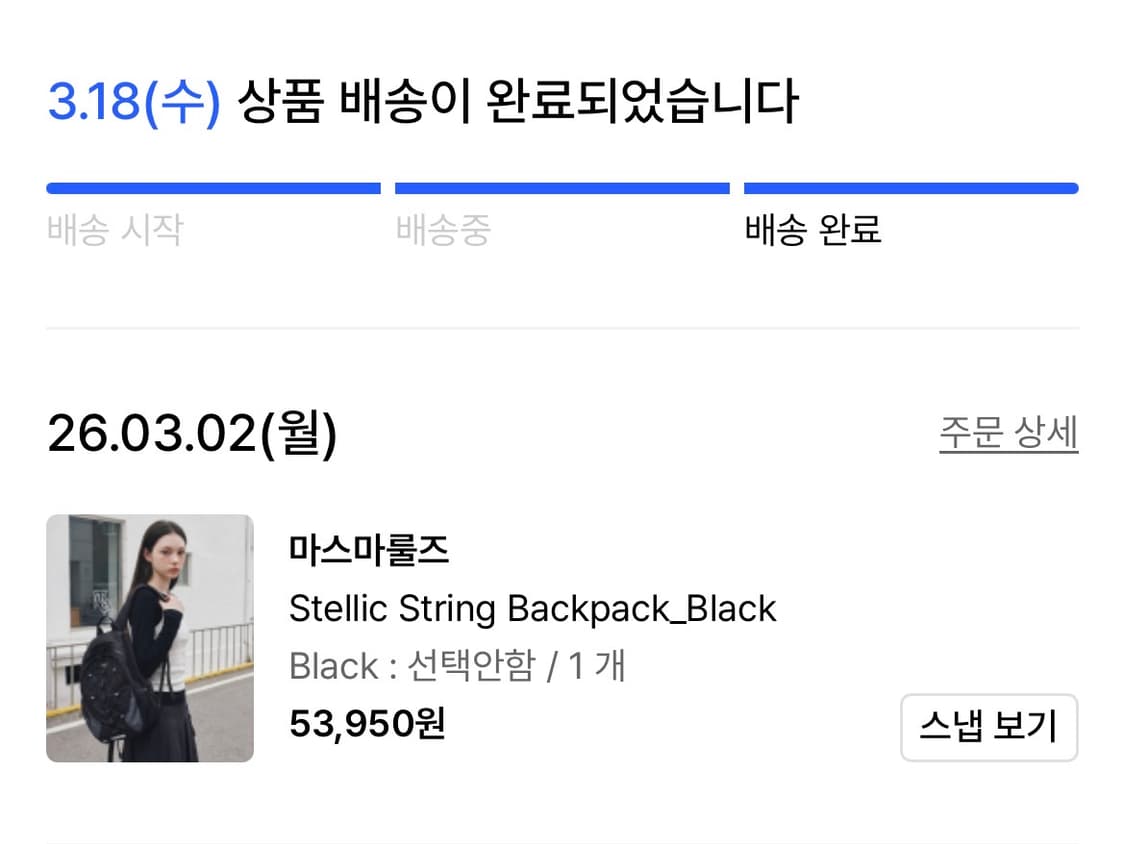Click the first blue progress bar segment
Viewport: 1125px width, 844px height.
point(213,187)
